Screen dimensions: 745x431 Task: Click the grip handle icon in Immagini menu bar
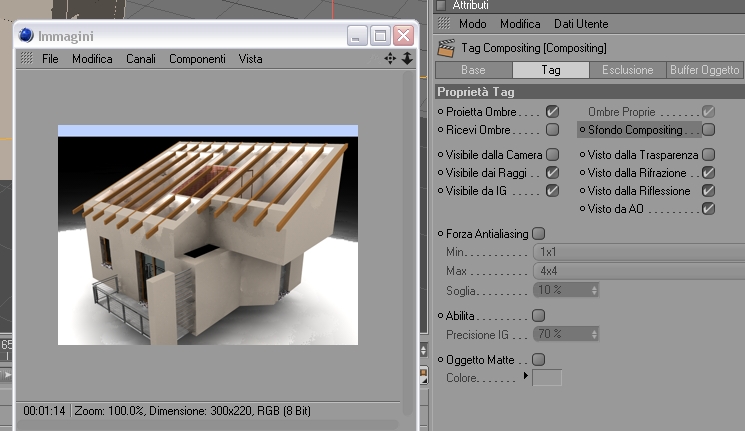tap(27, 58)
